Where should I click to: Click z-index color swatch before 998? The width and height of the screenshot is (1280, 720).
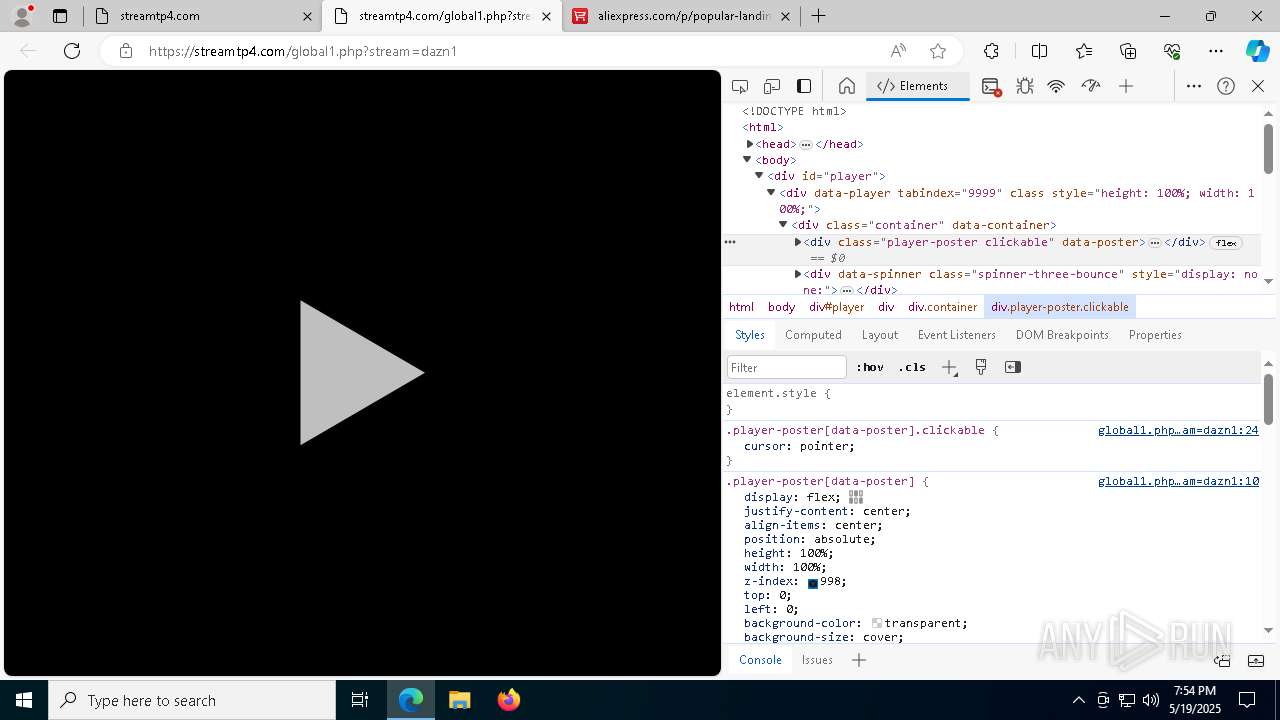[813, 583]
